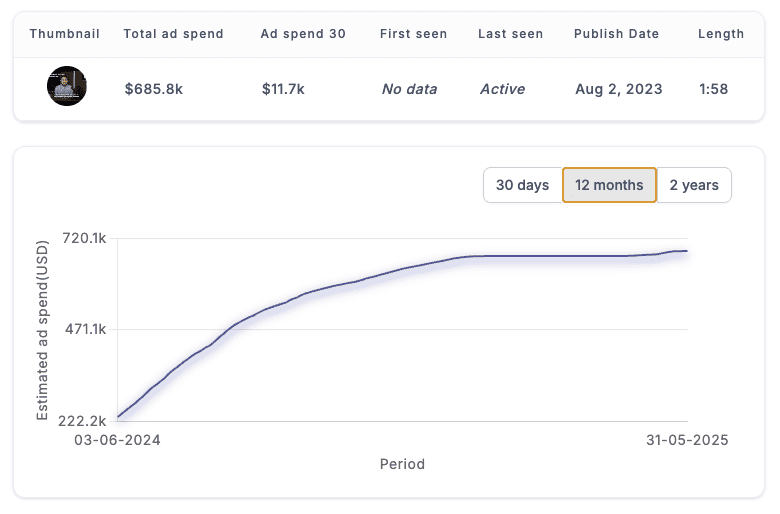Click the Last seen column header
Viewport: 780px width, 514px height.
[x=510, y=34]
